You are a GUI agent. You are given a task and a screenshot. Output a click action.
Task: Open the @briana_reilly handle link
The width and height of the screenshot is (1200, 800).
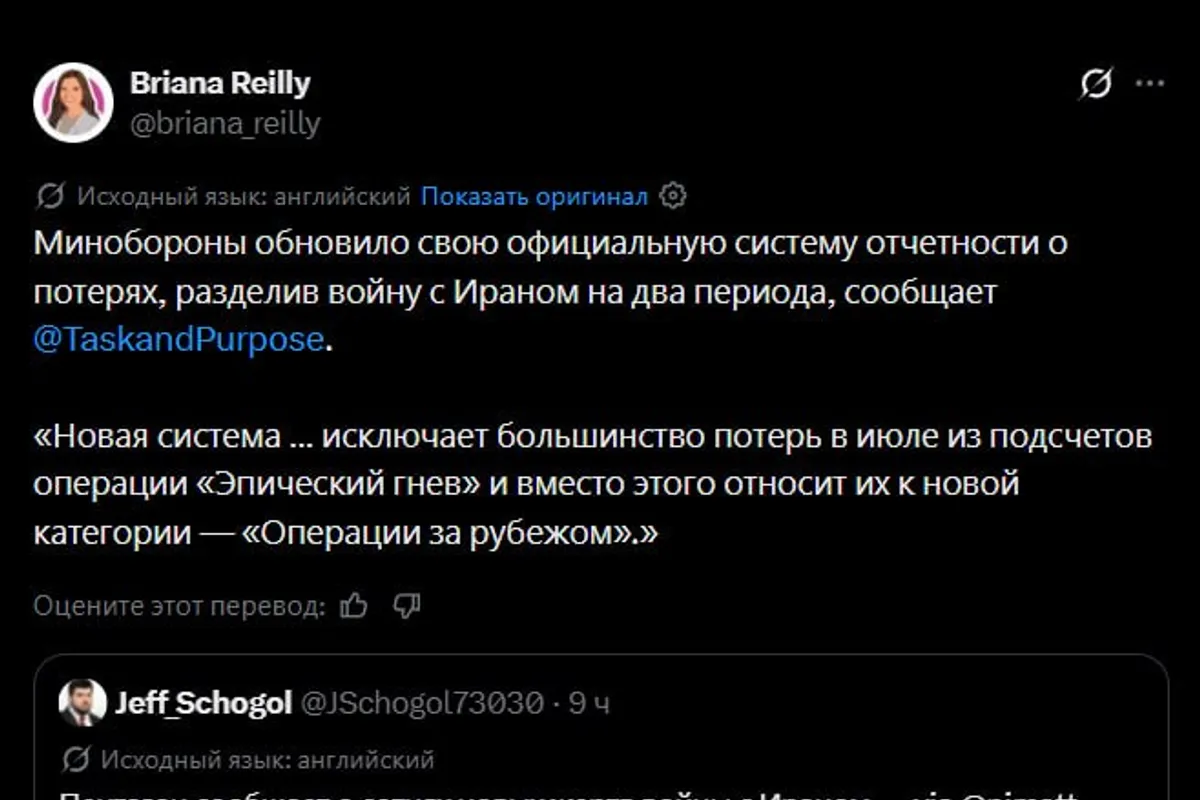225,124
